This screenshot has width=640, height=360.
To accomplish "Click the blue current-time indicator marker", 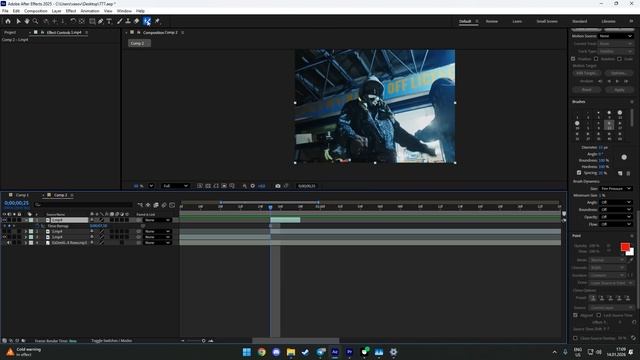I will pos(270,207).
